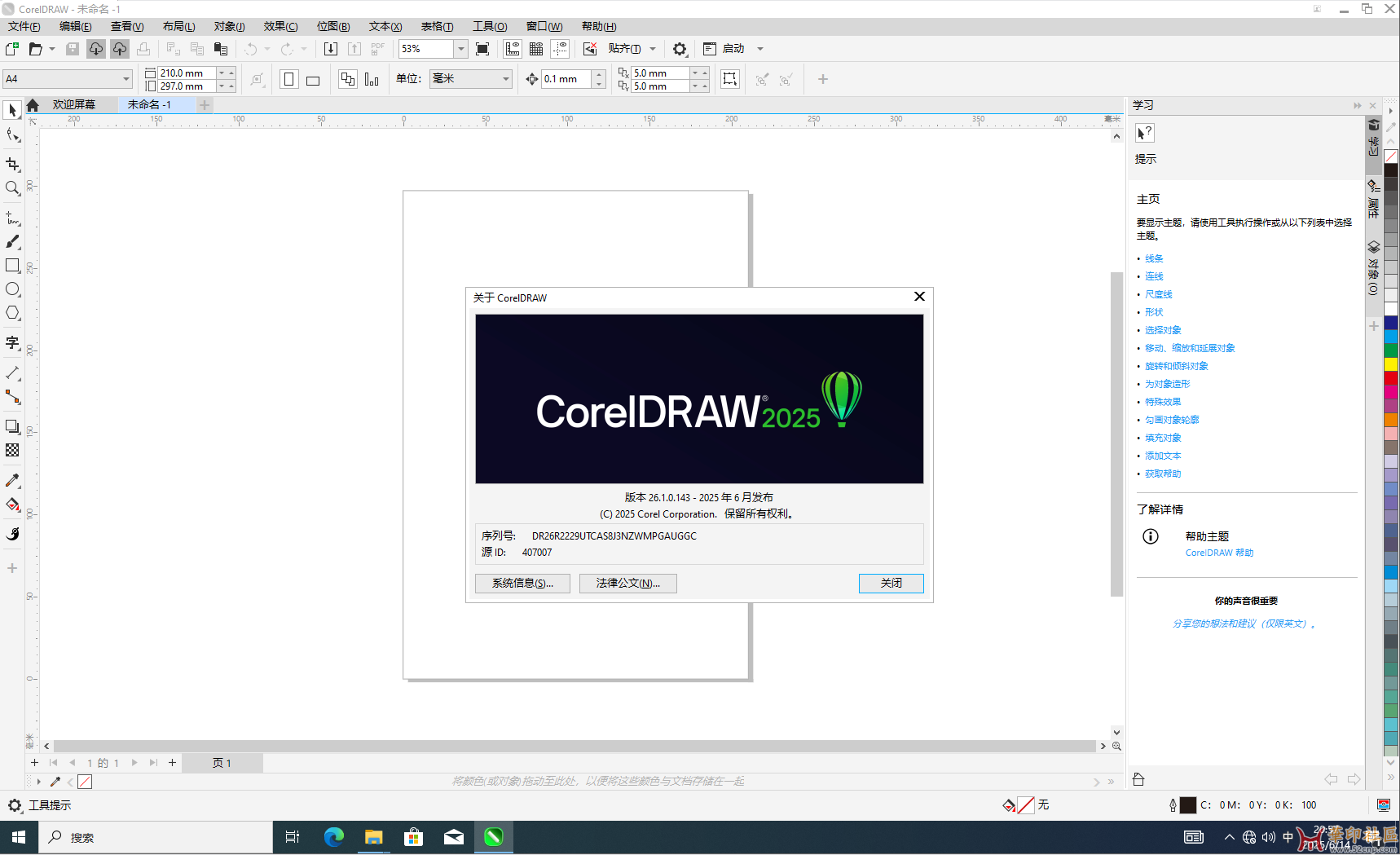Screen dimensions: 1400x855
Task: Open the A4 page size dropdown
Action: [126, 79]
